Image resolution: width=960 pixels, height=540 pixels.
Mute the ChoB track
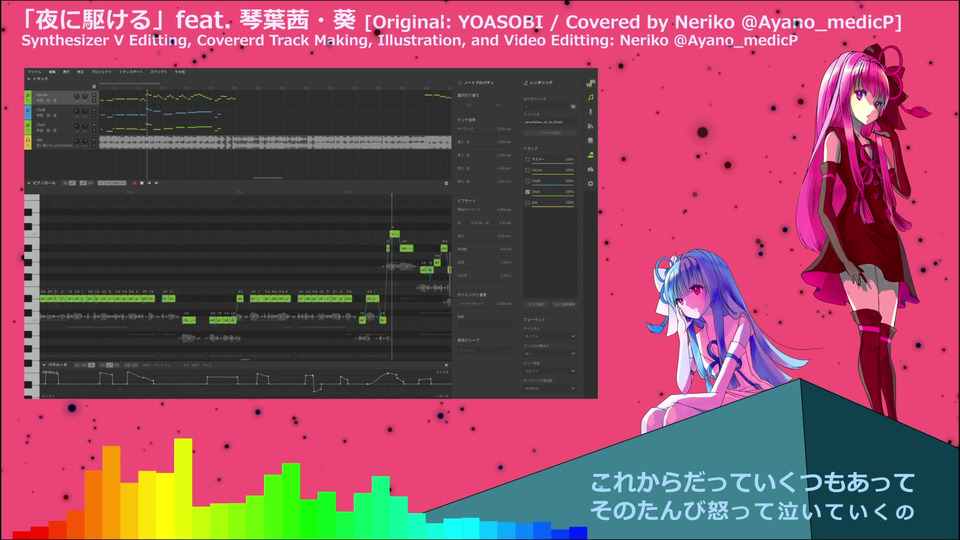94,110
